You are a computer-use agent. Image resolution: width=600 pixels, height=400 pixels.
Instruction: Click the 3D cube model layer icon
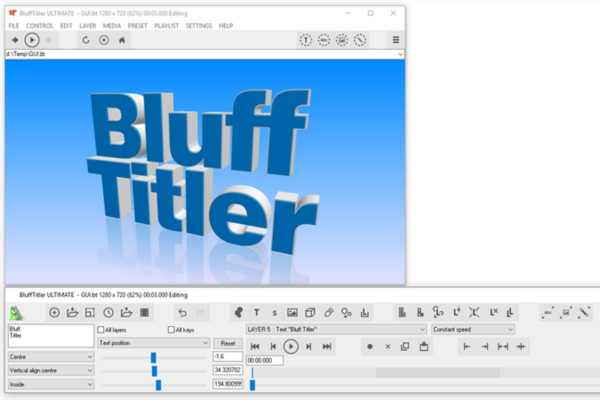(310, 313)
